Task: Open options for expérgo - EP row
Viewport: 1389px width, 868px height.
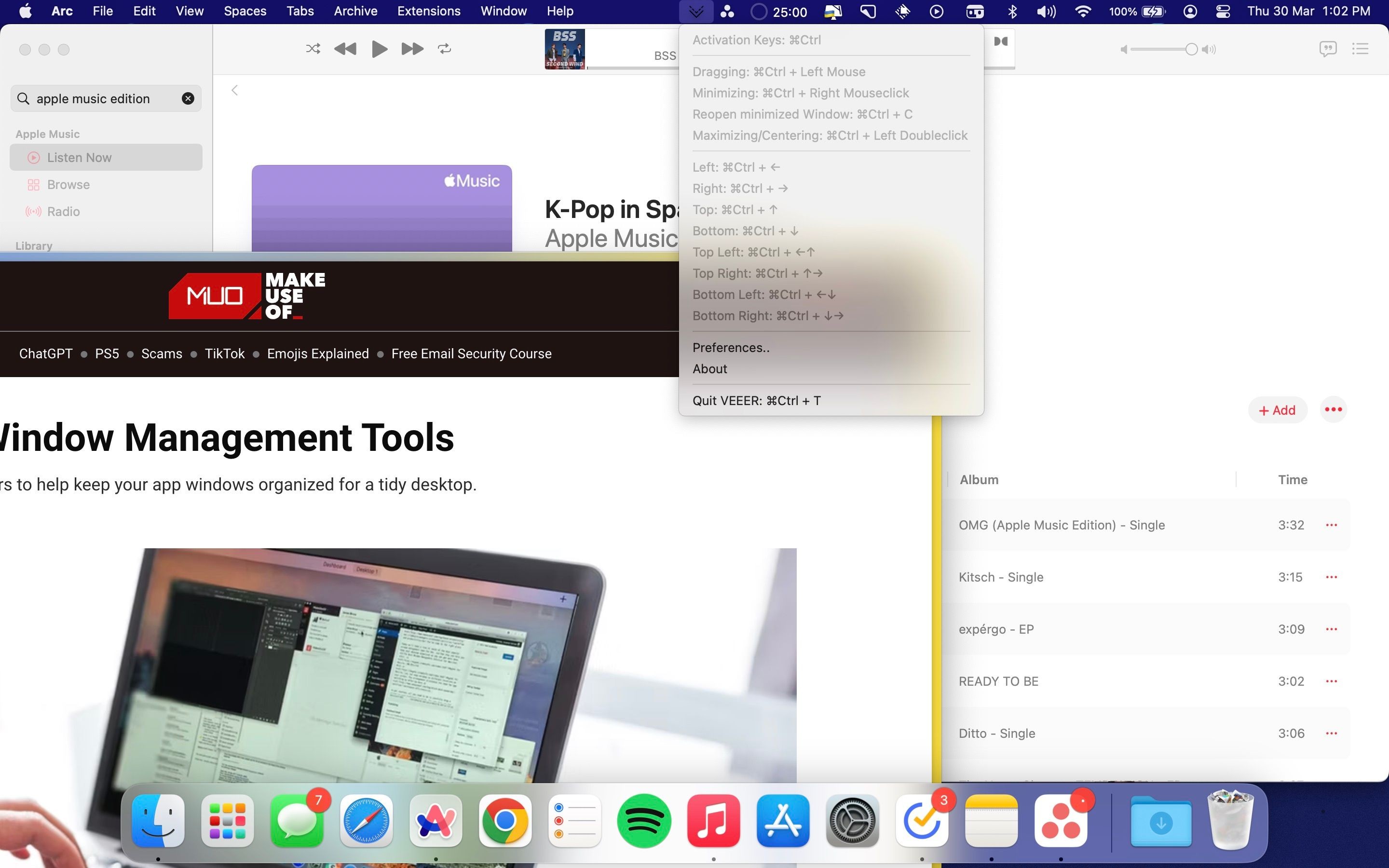Action: tap(1331, 629)
